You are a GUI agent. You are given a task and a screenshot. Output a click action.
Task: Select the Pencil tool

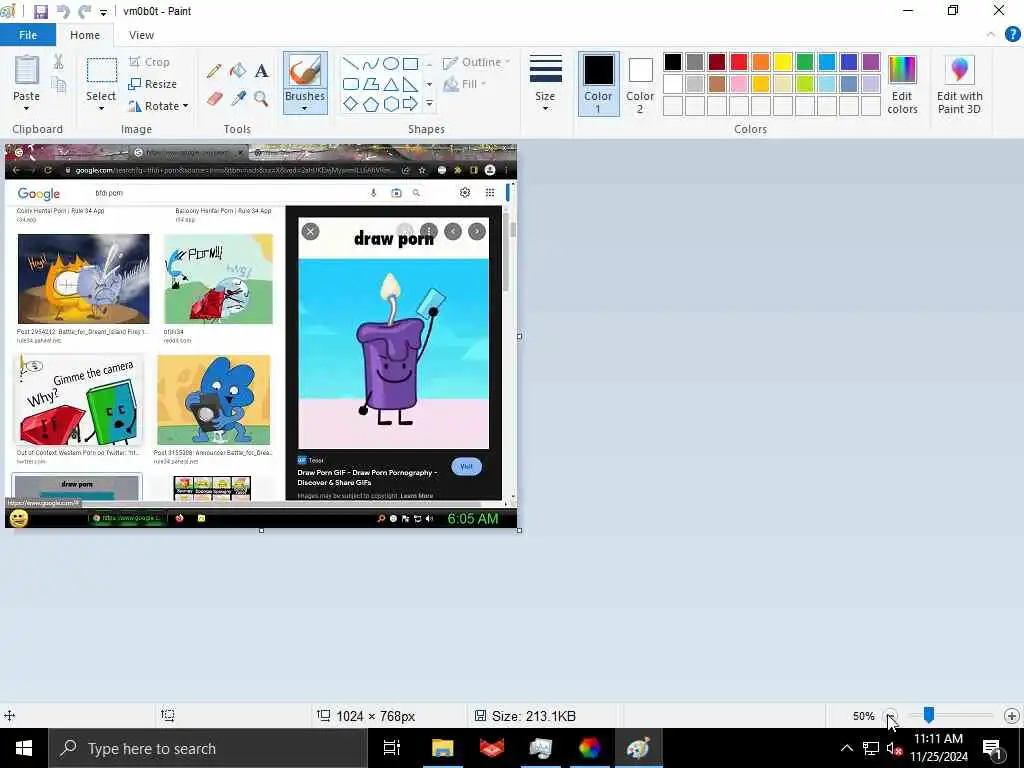(214, 71)
